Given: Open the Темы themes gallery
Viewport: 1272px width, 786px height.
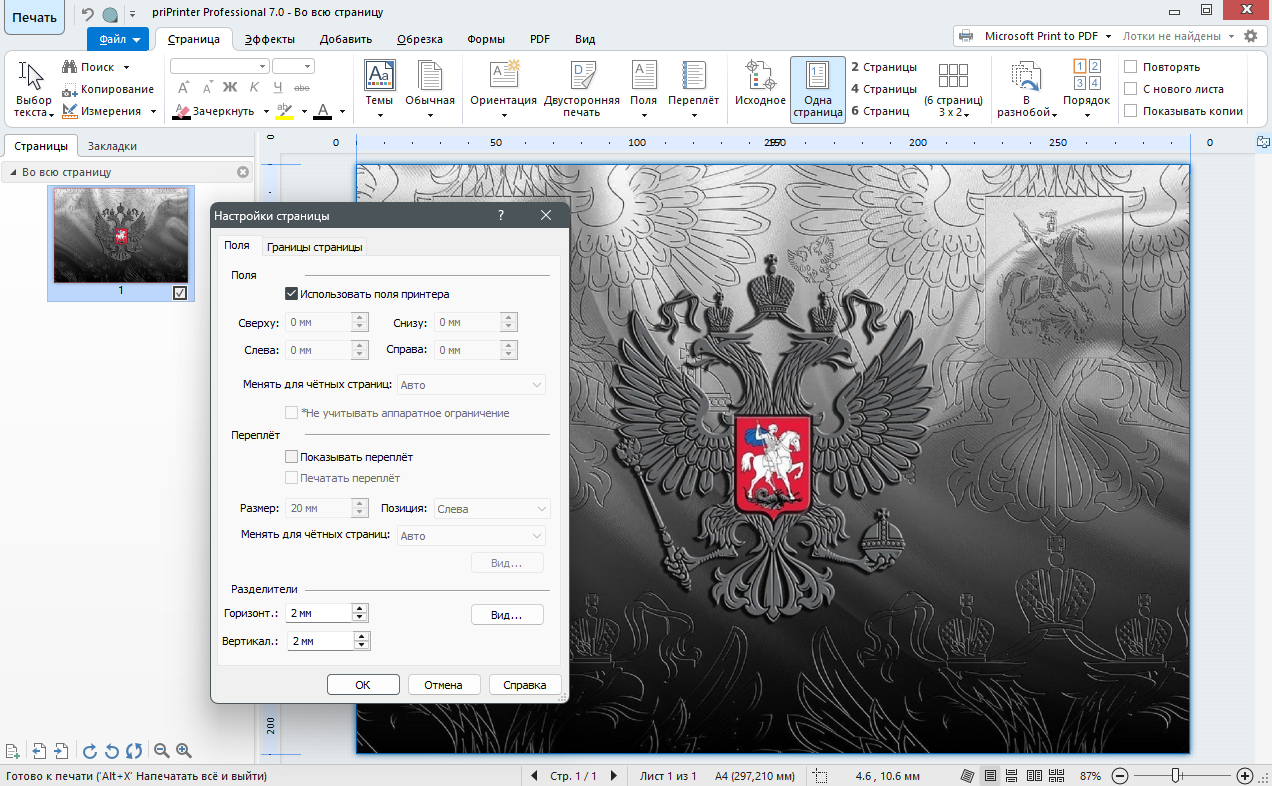Looking at the screenshot, I should point(379,89).
